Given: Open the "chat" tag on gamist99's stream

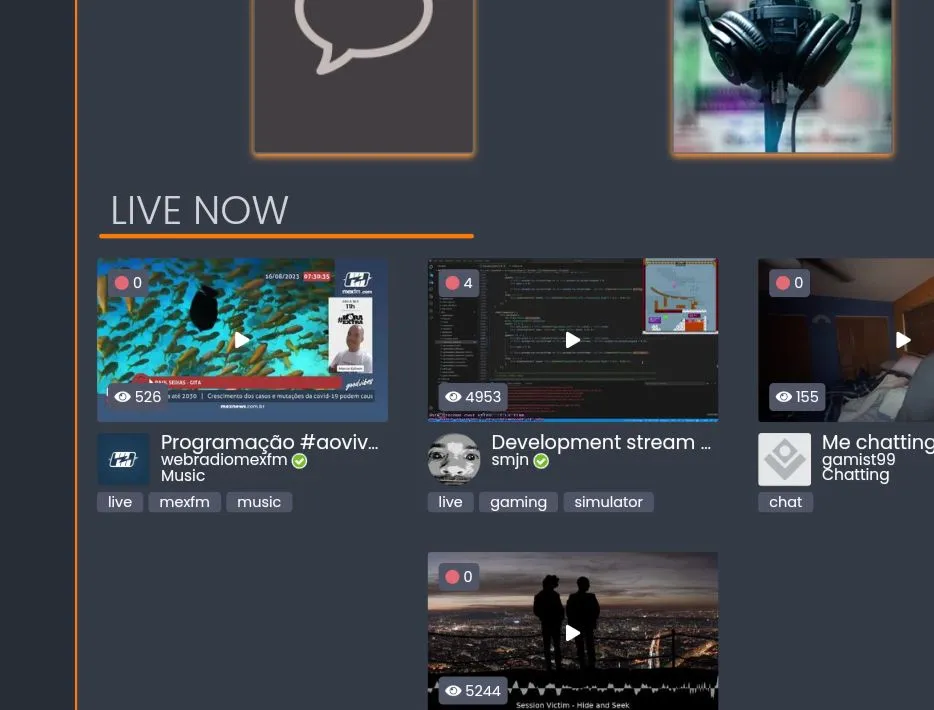Looking at the screenshot, I should coord(785,501).
